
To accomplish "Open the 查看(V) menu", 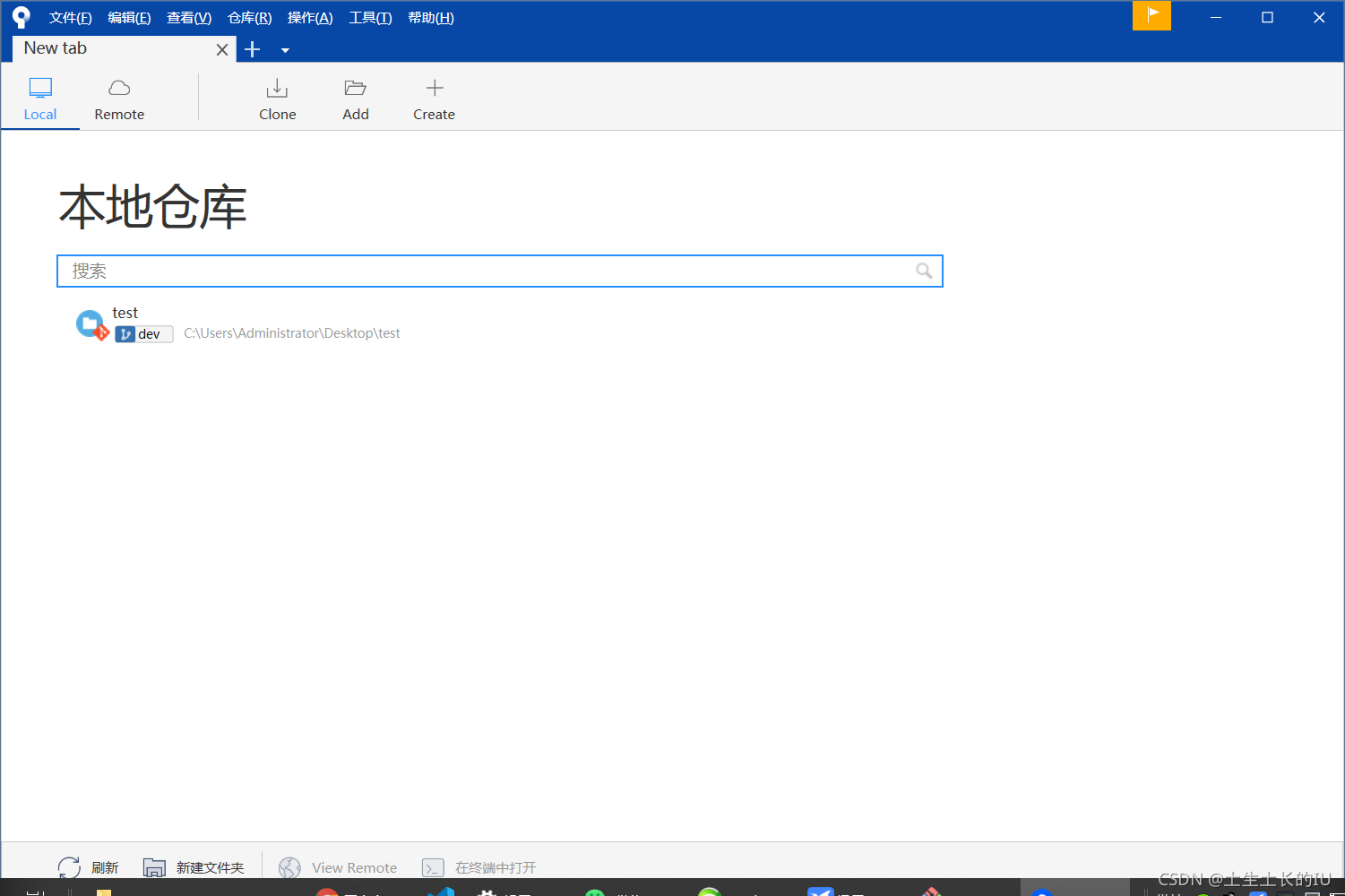I will click(189, 18).
